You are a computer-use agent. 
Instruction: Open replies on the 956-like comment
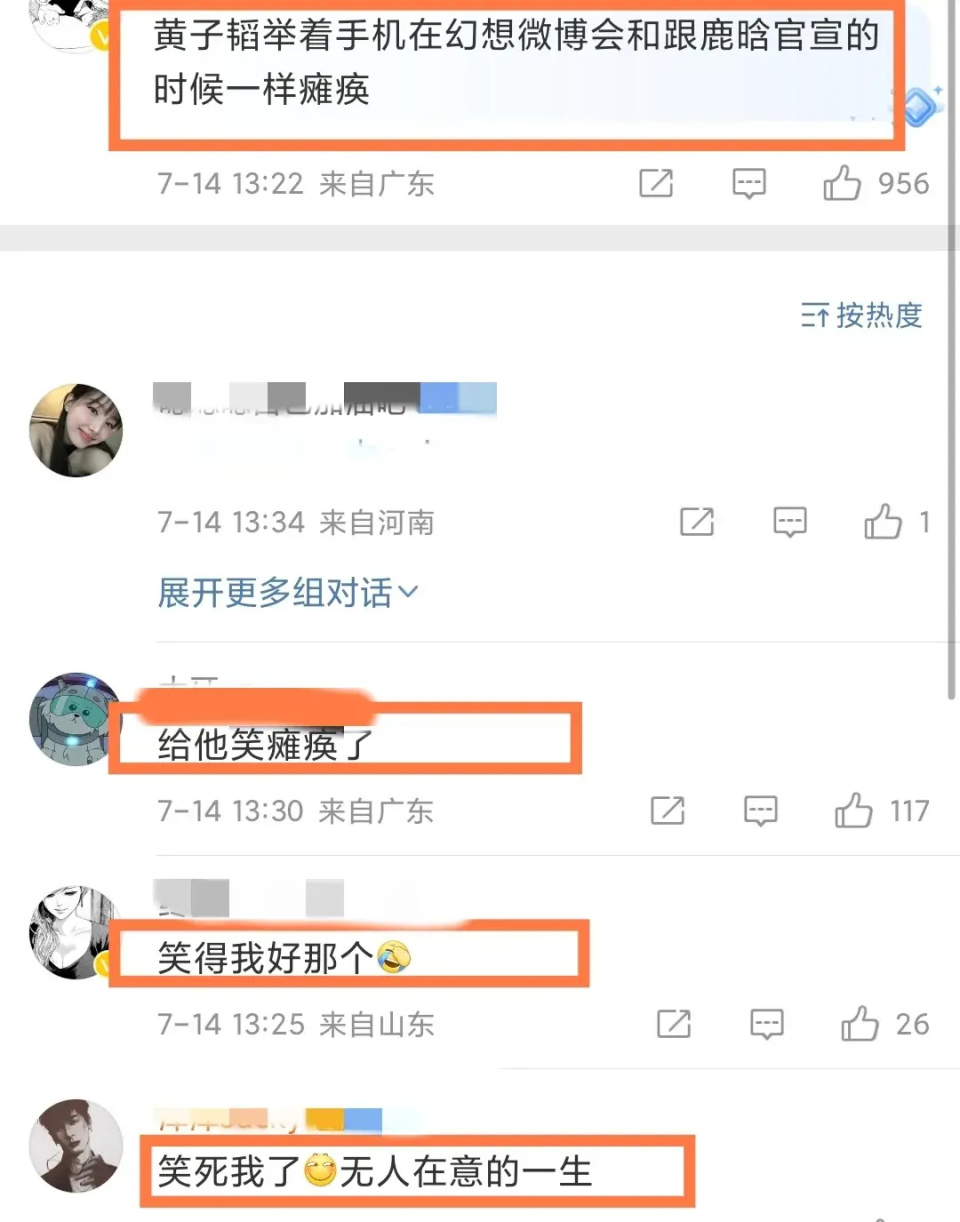749,184
